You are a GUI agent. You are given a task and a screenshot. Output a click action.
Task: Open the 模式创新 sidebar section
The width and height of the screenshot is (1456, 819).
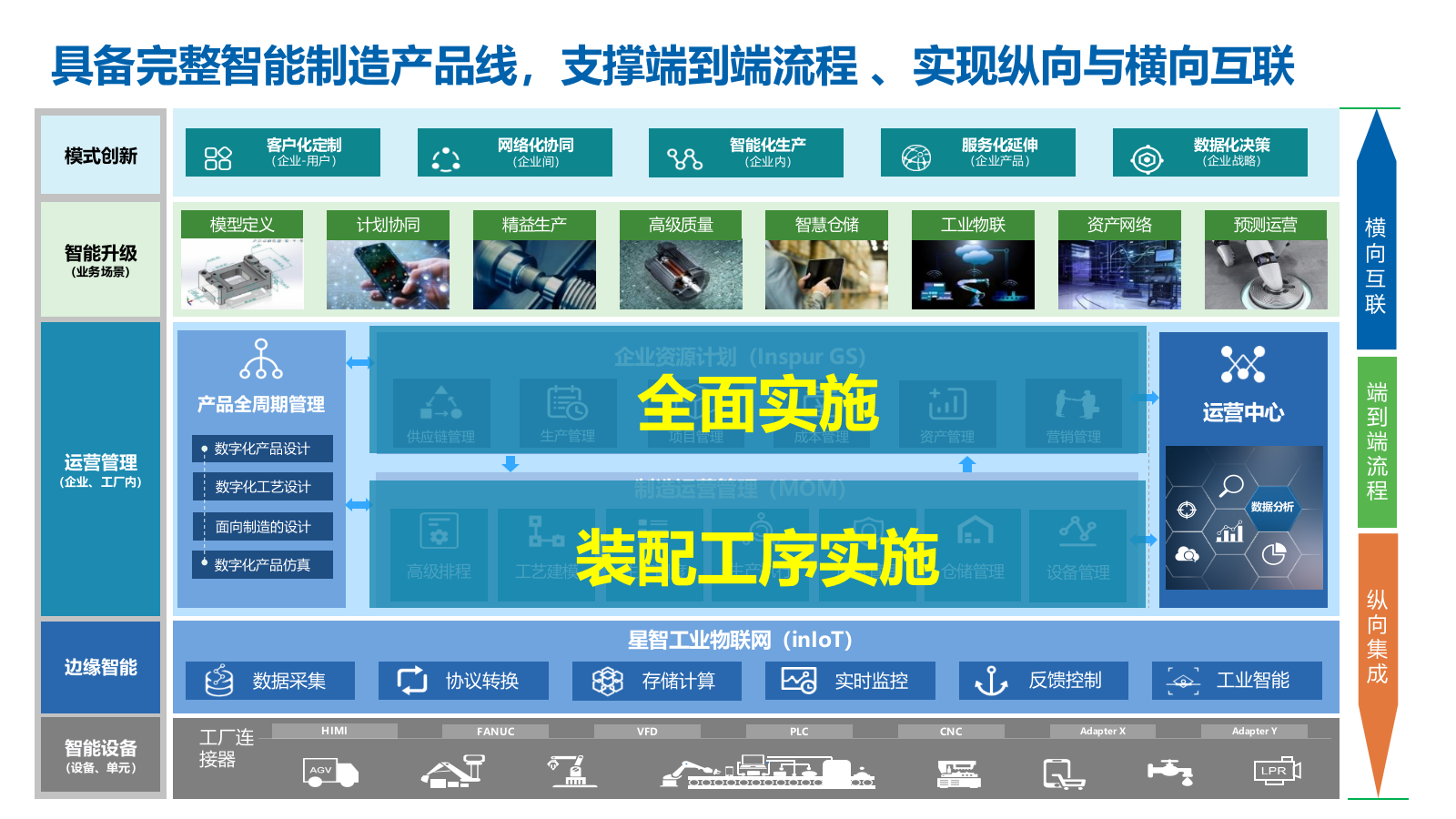(100, 155)
